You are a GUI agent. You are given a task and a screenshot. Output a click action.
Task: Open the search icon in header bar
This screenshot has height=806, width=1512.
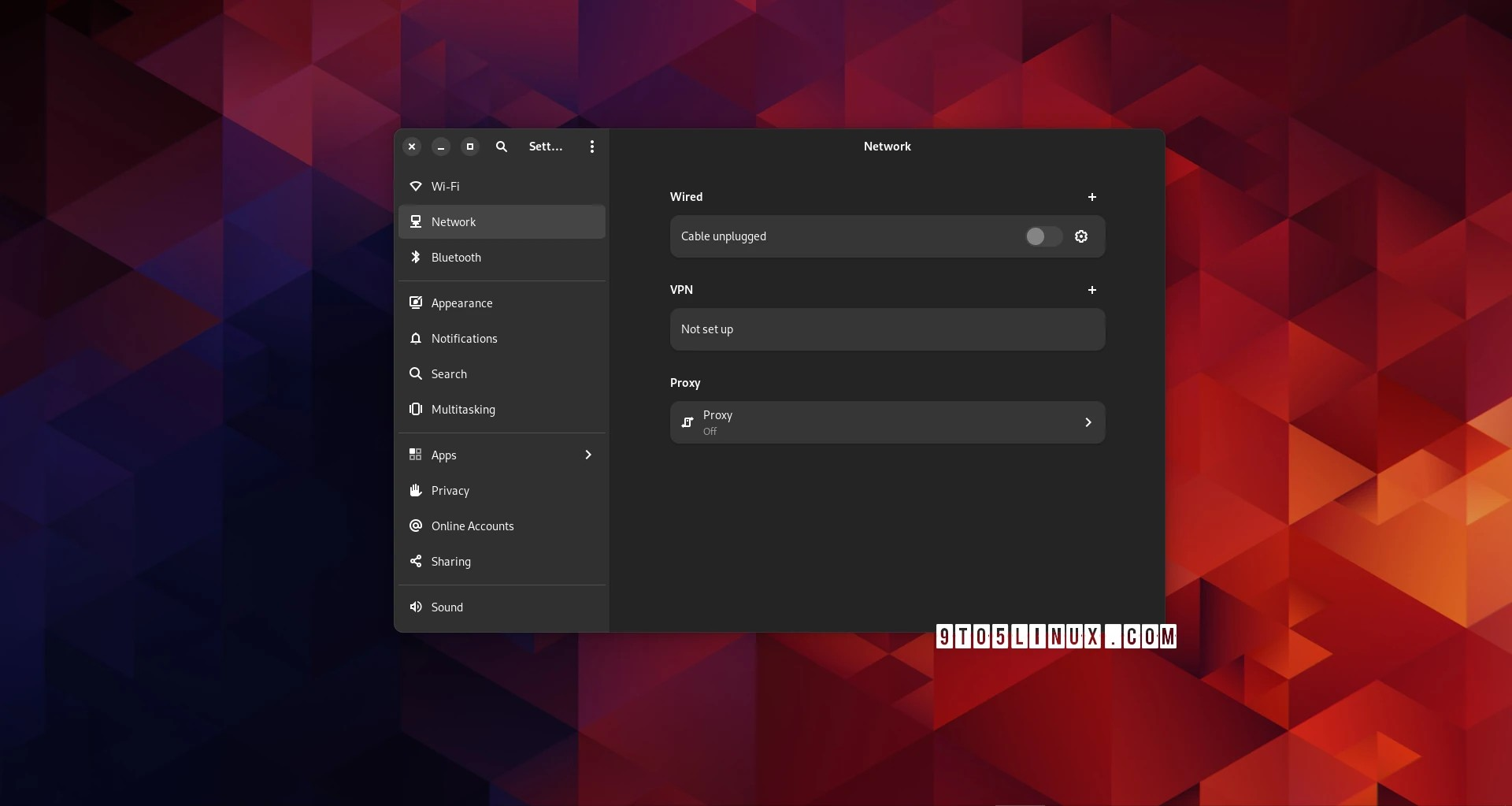coord(501,146)
